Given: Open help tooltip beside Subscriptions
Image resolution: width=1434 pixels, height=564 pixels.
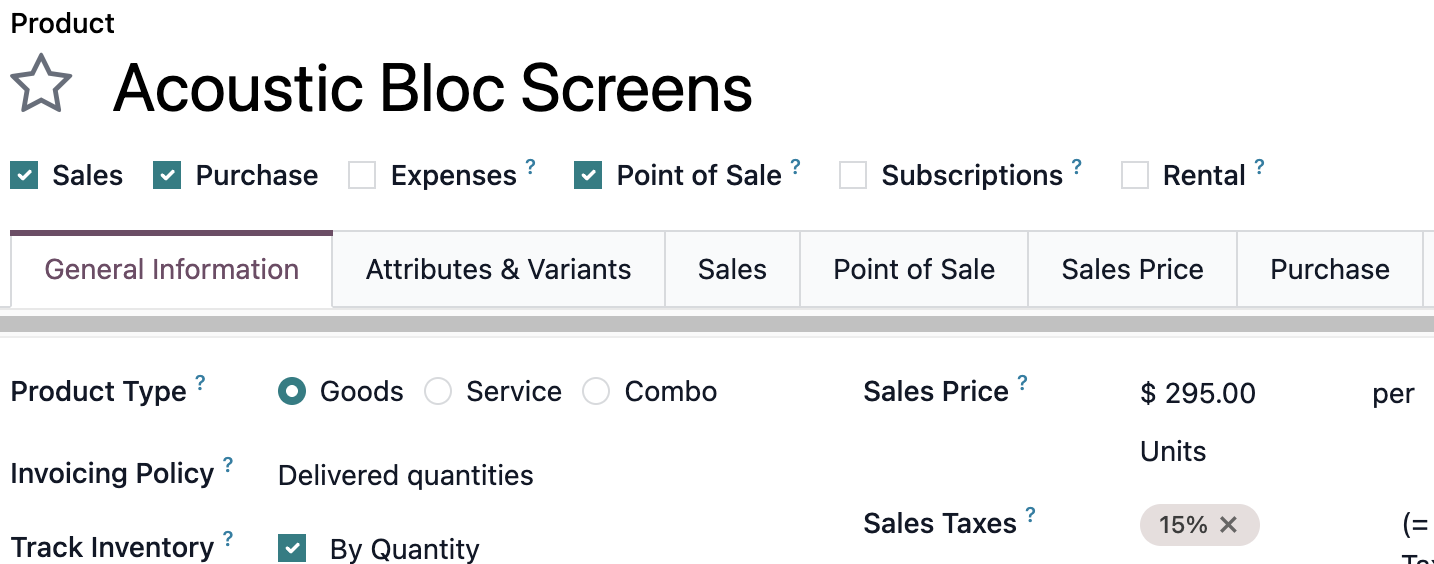Looking at the screenshot, I should pos(1077,166).
